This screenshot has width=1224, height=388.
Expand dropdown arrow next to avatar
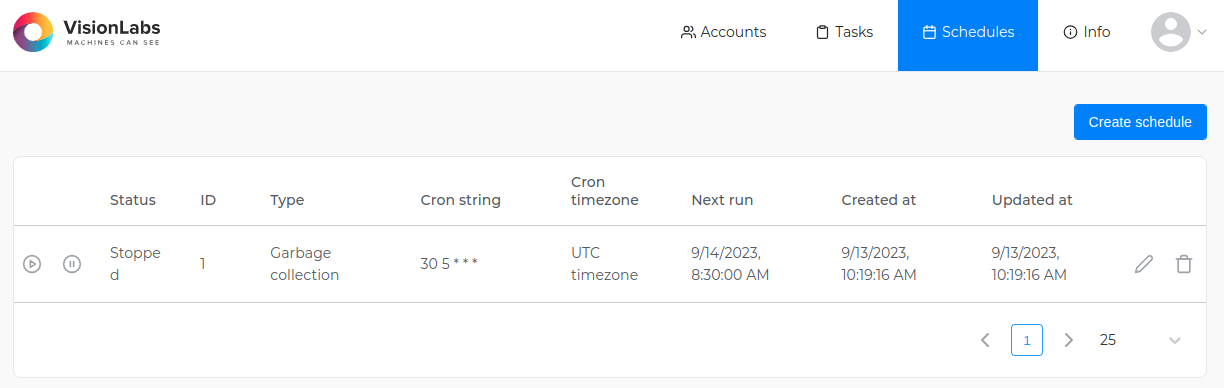click(x=1202, y=32)
